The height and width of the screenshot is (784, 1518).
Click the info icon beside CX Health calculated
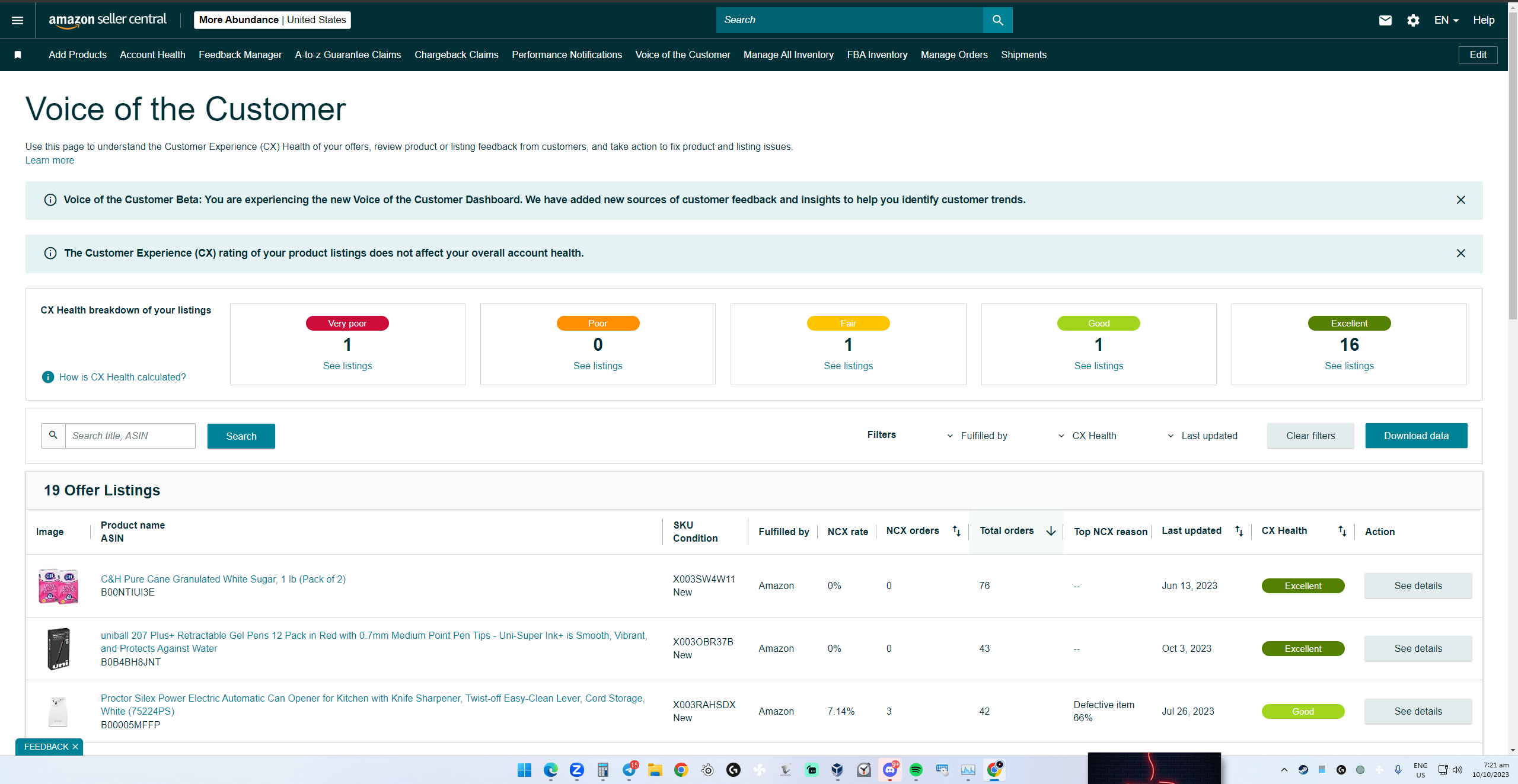click(x=48, y=377)
